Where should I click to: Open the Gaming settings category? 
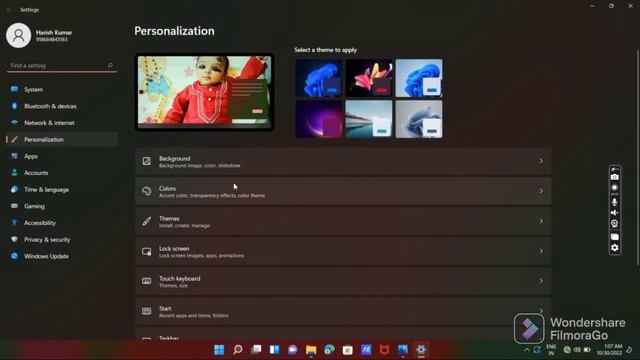(62, 206)
